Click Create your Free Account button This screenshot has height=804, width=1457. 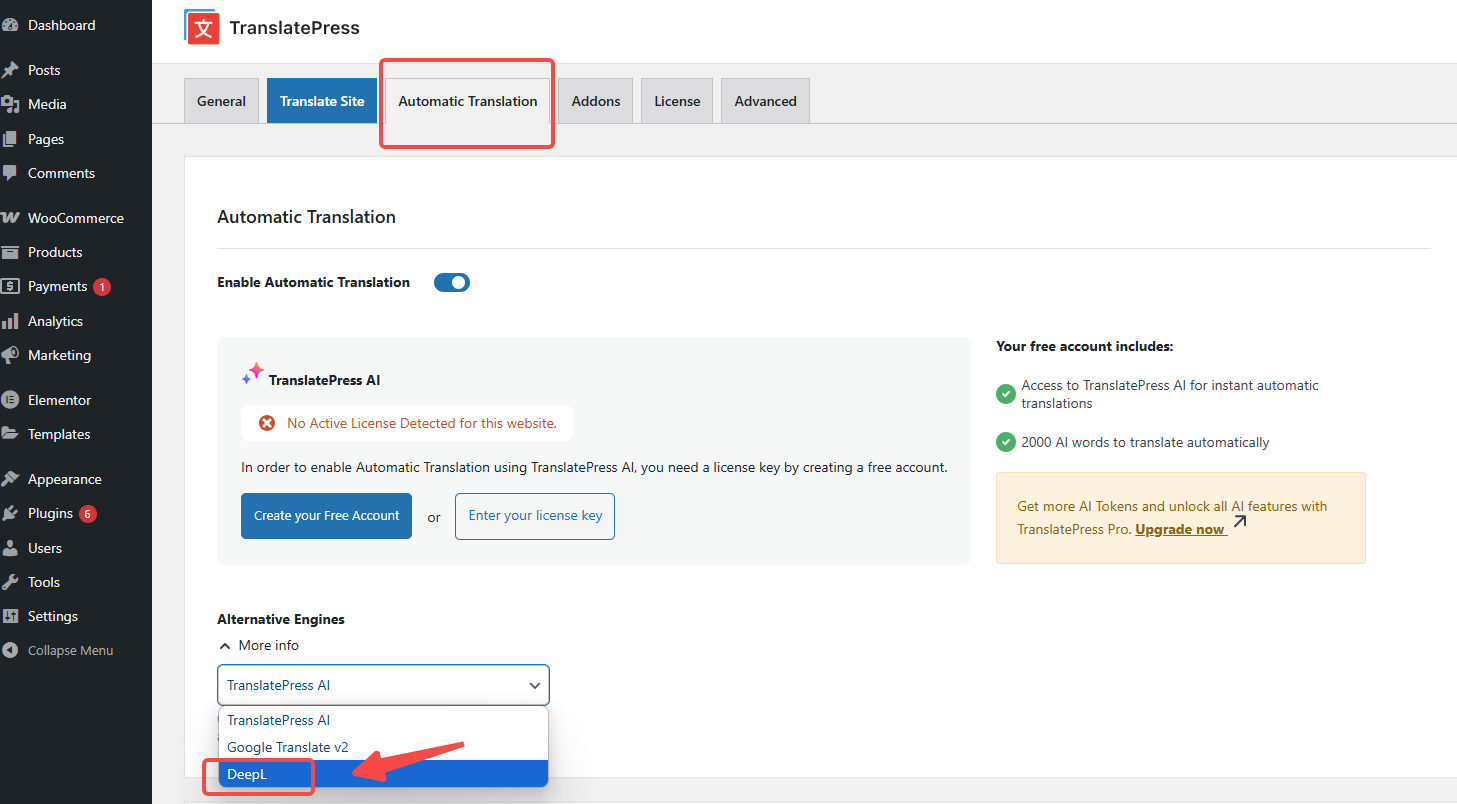326,516
